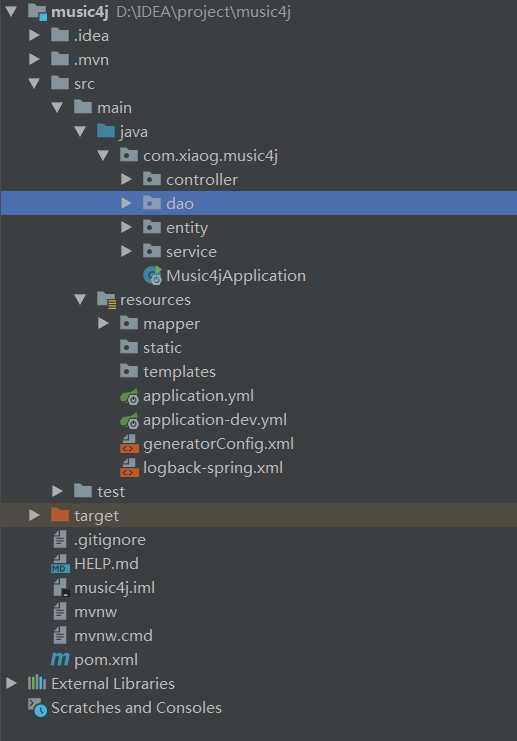517x741 pixels.
Task: Expand the controller package
Action: pos(126,179)
